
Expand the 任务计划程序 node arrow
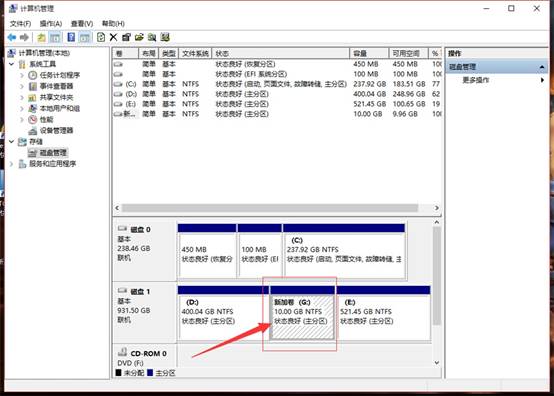[22, 75]
